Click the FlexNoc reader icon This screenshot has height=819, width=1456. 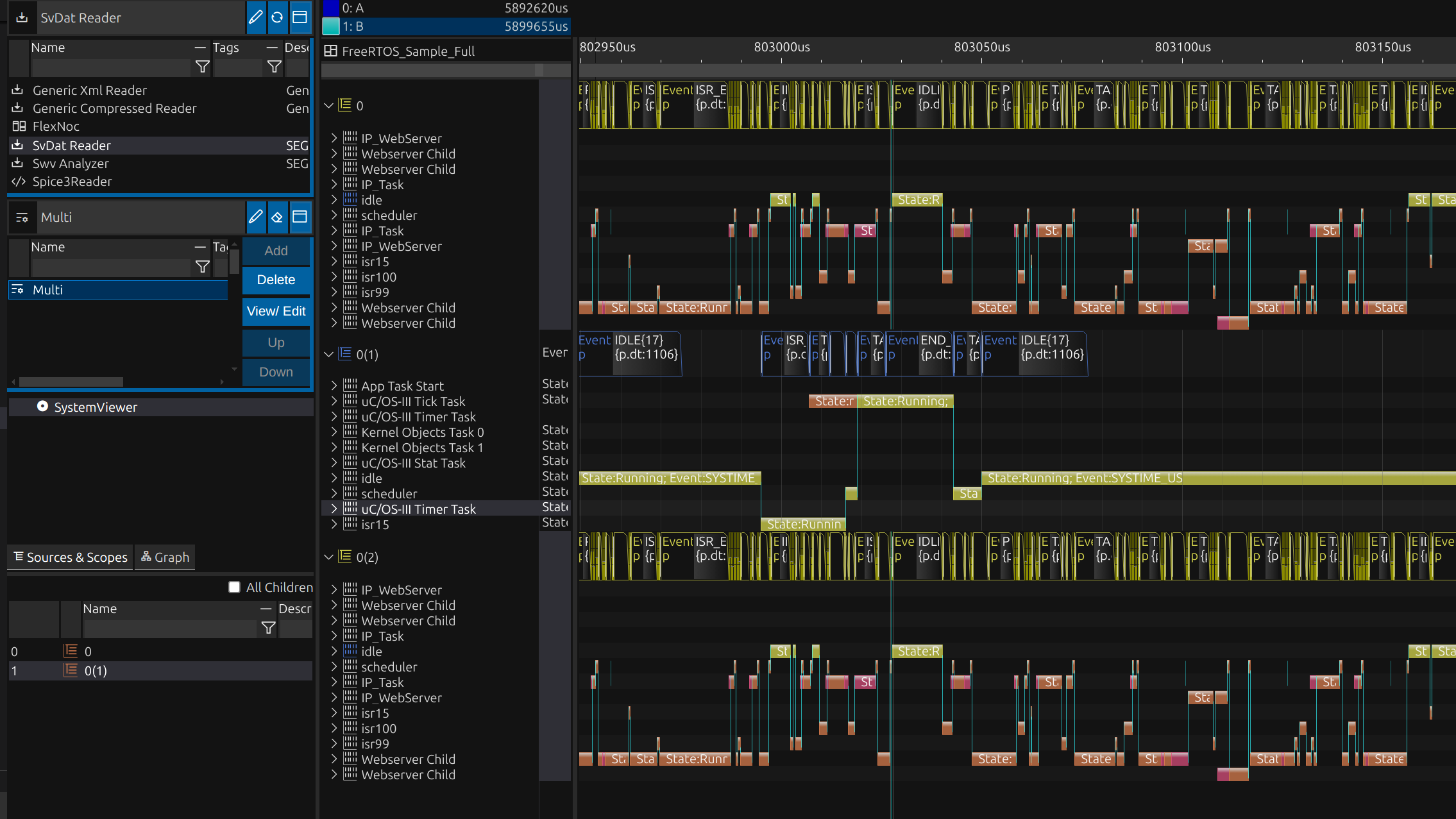[19, 126]
